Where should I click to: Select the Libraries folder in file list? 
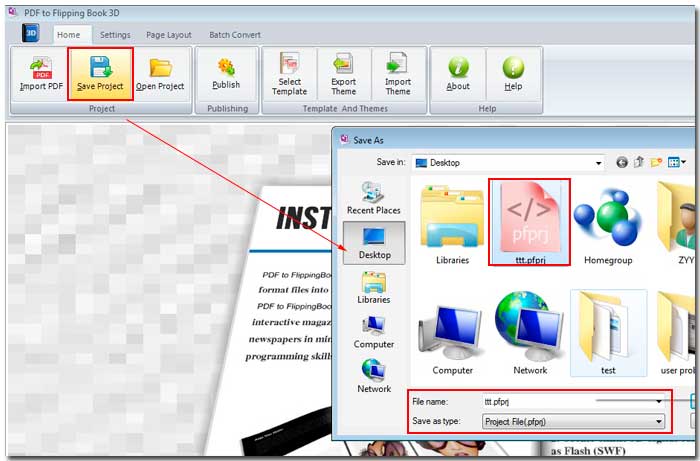(452, 224)
